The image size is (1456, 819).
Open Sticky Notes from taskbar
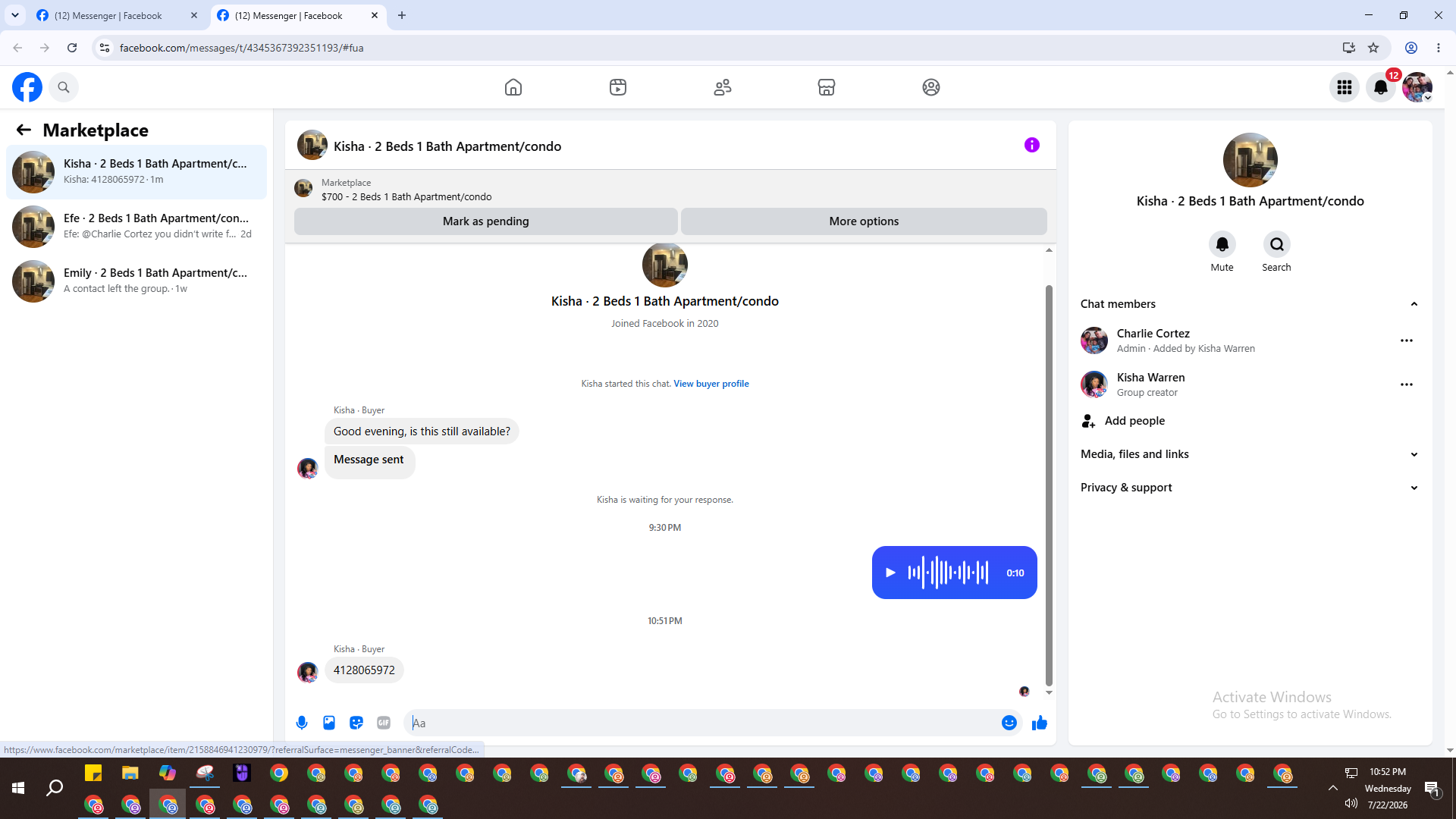pyautogui.click(x=93, y=773)
